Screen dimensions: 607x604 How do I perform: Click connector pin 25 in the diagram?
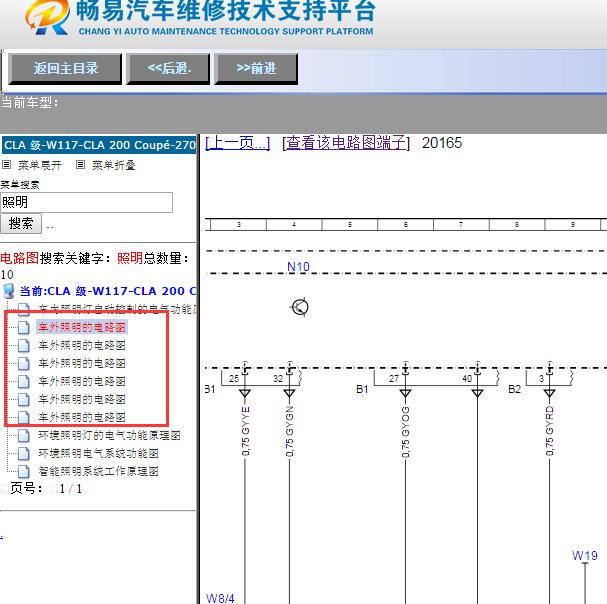click(234, 378)
